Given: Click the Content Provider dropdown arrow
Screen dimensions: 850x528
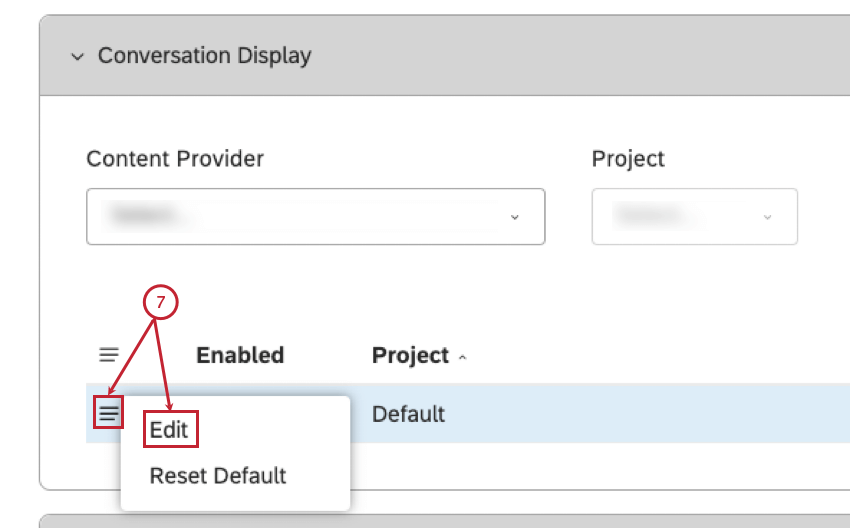Looking at the screenshot, I should click(514, 216).
